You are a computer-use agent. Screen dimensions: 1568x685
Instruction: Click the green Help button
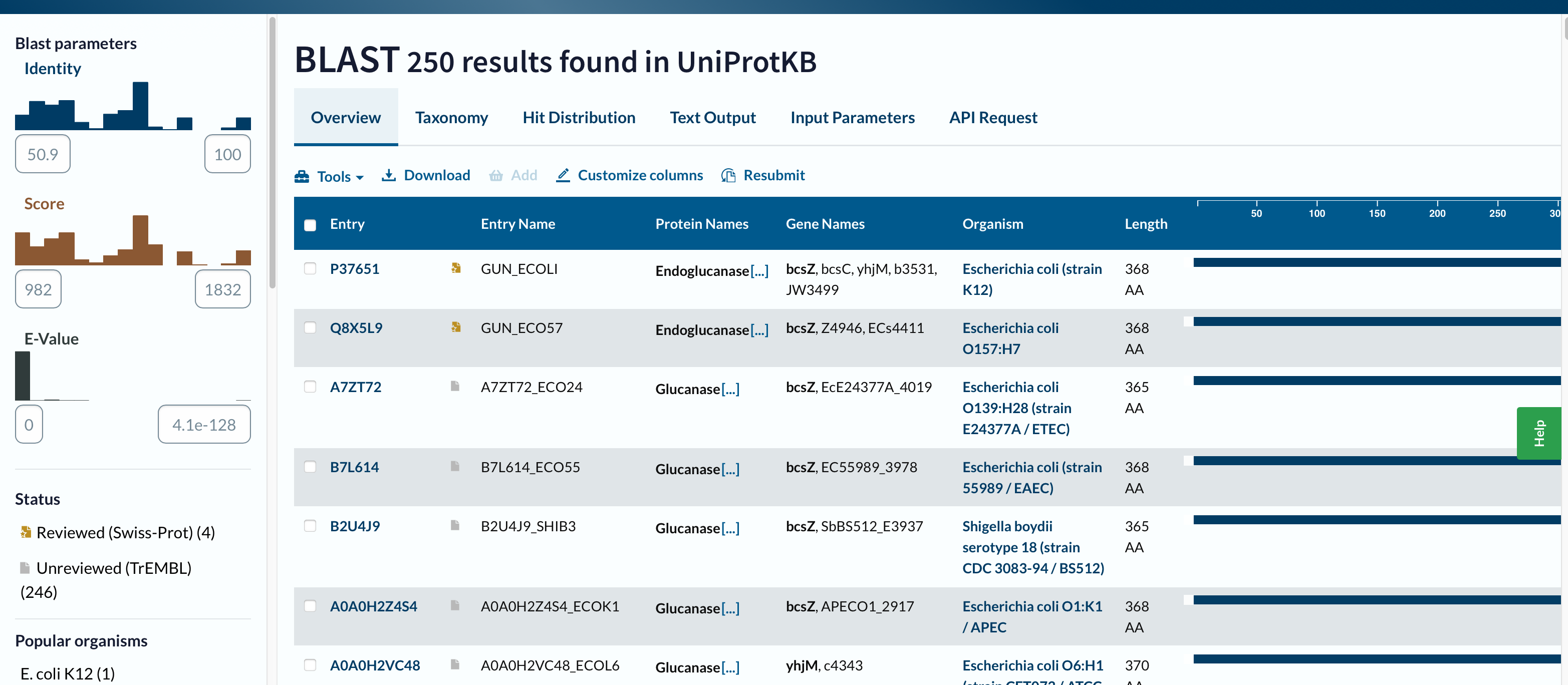coord(1539,433)
